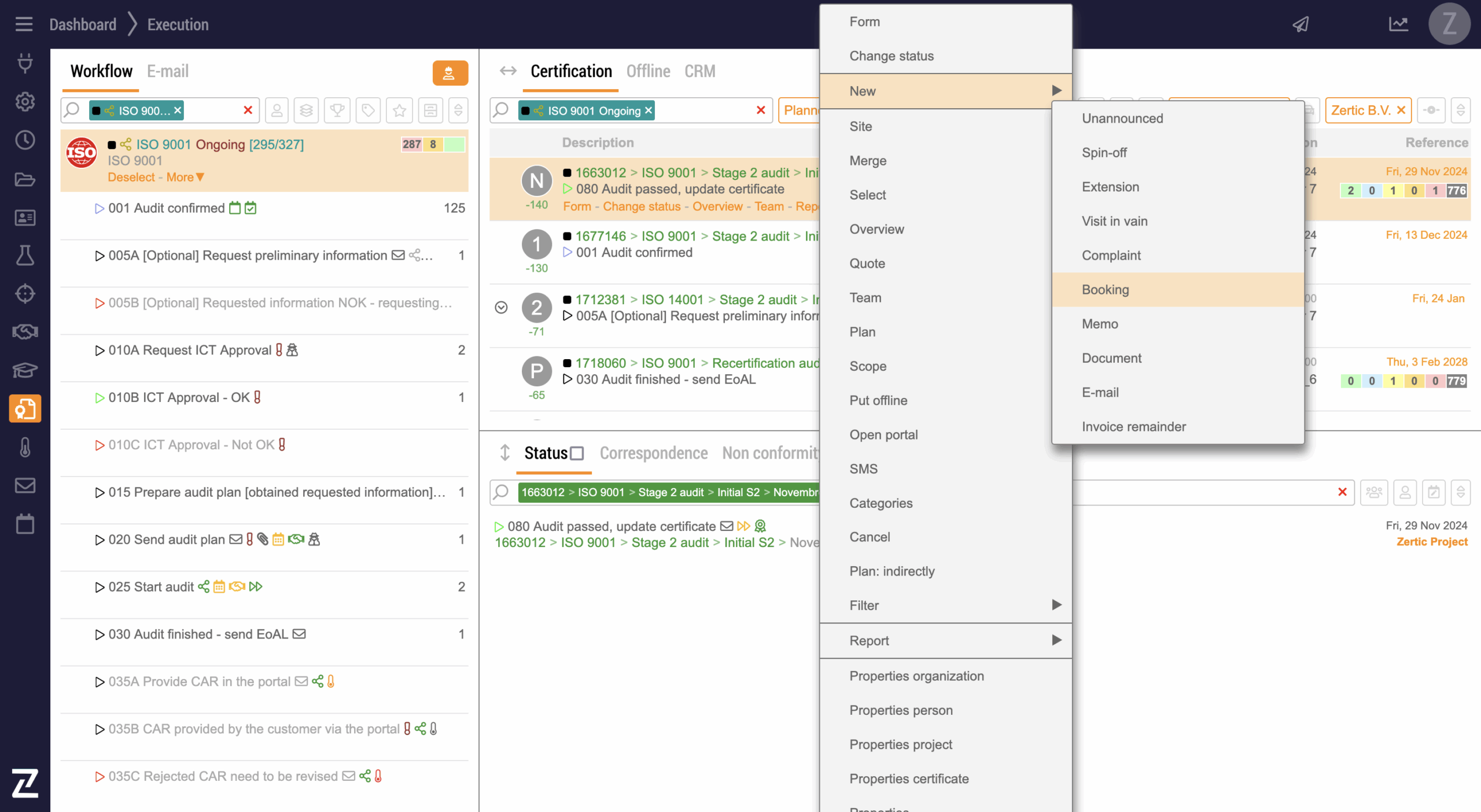Click the star favorites filter icon
This screenshot has width=1481, height=812.
pos(399,110)
